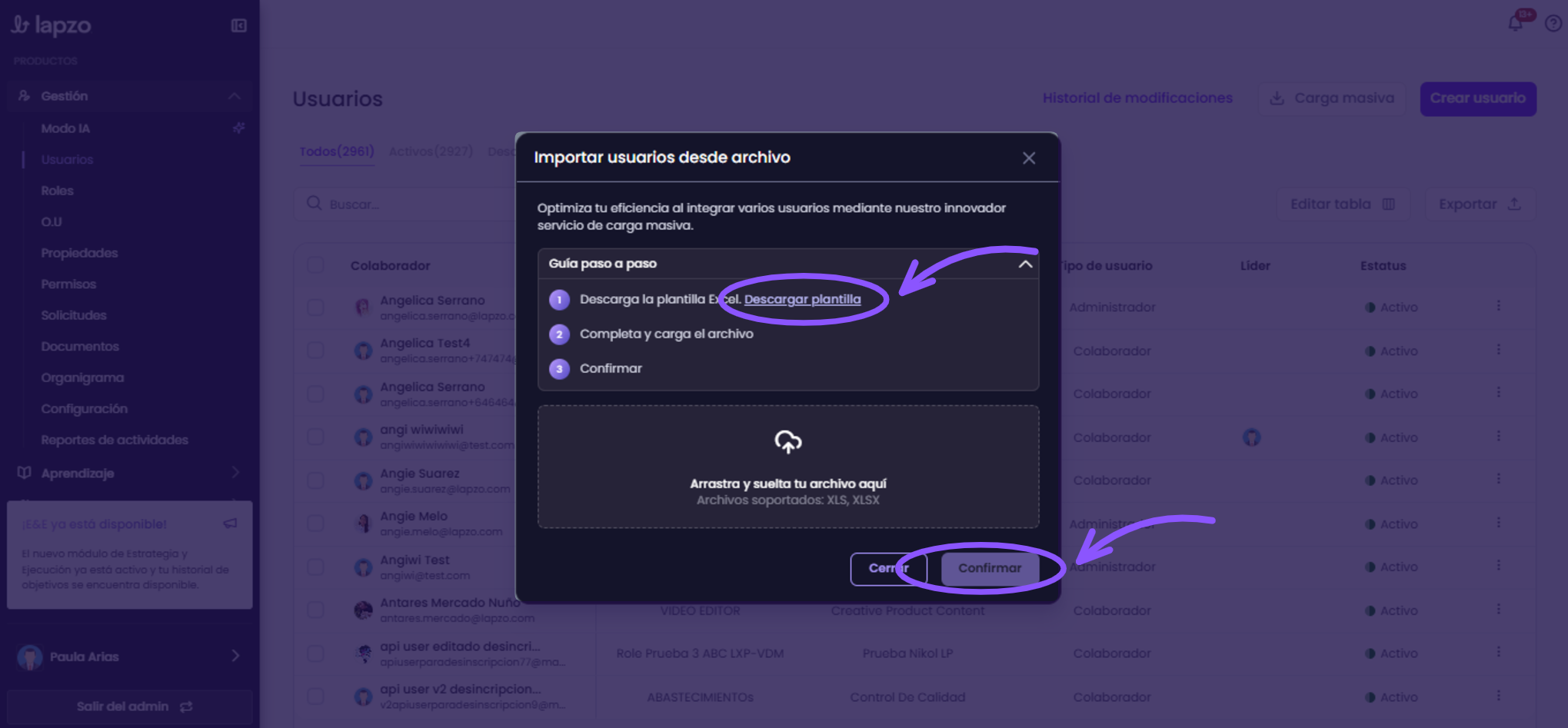Image resolution: width=1568 pixels, height=728 pixels.
Task: Tick the angi wiwiwiwi row checkbox
Action: click(x=315, y=437)
